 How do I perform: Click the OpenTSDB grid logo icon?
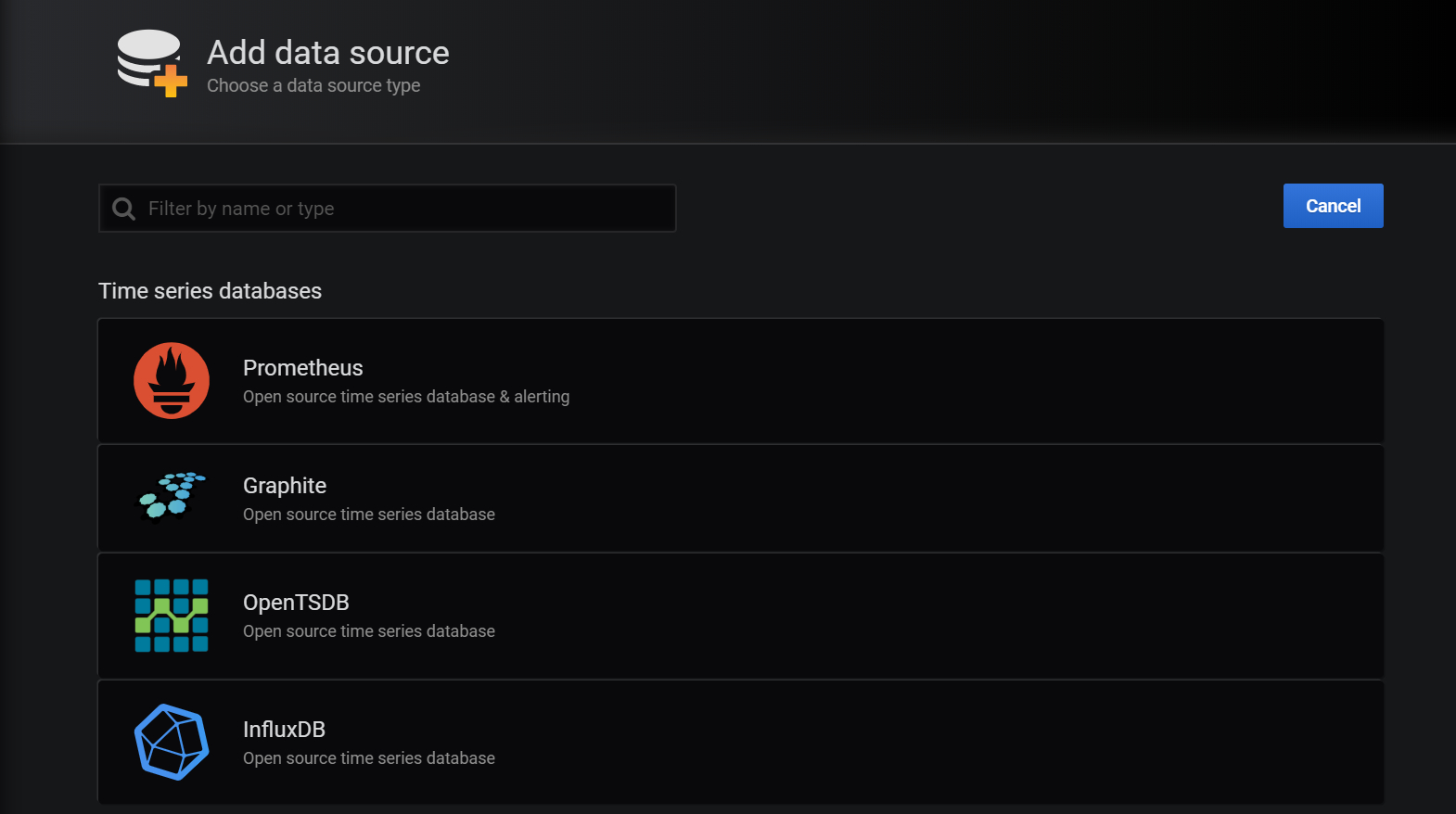coord(172,616)
